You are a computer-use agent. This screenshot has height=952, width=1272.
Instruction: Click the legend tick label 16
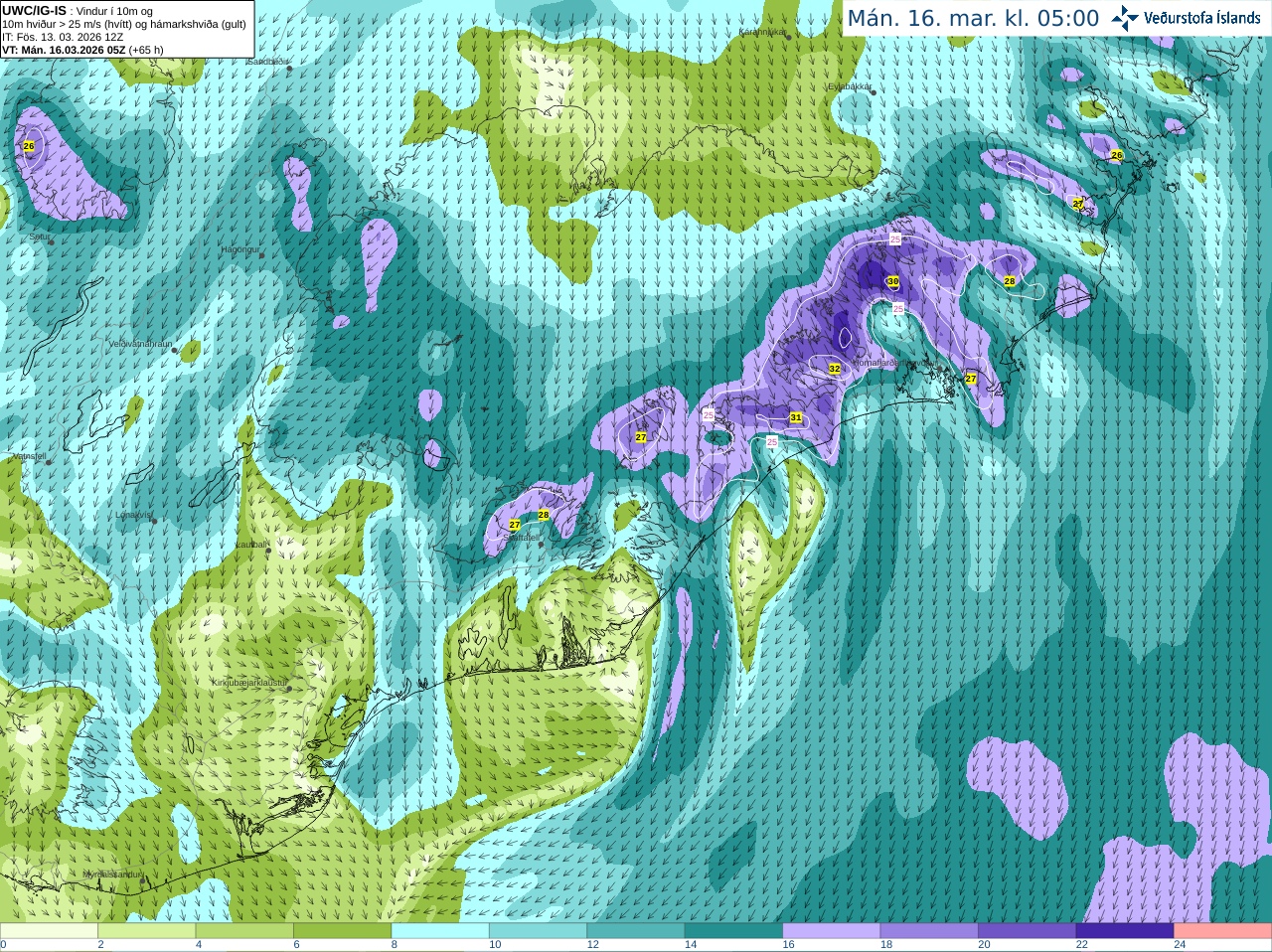point(788,945)
